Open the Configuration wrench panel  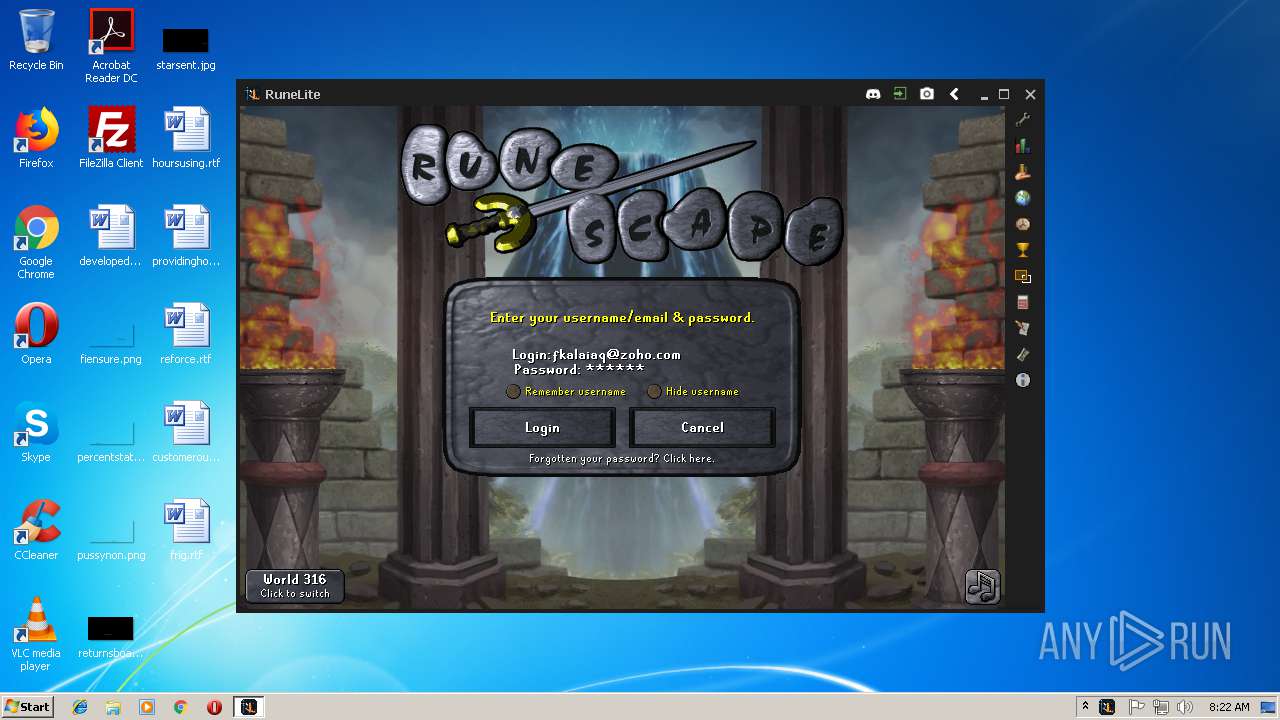point(1022,120)
